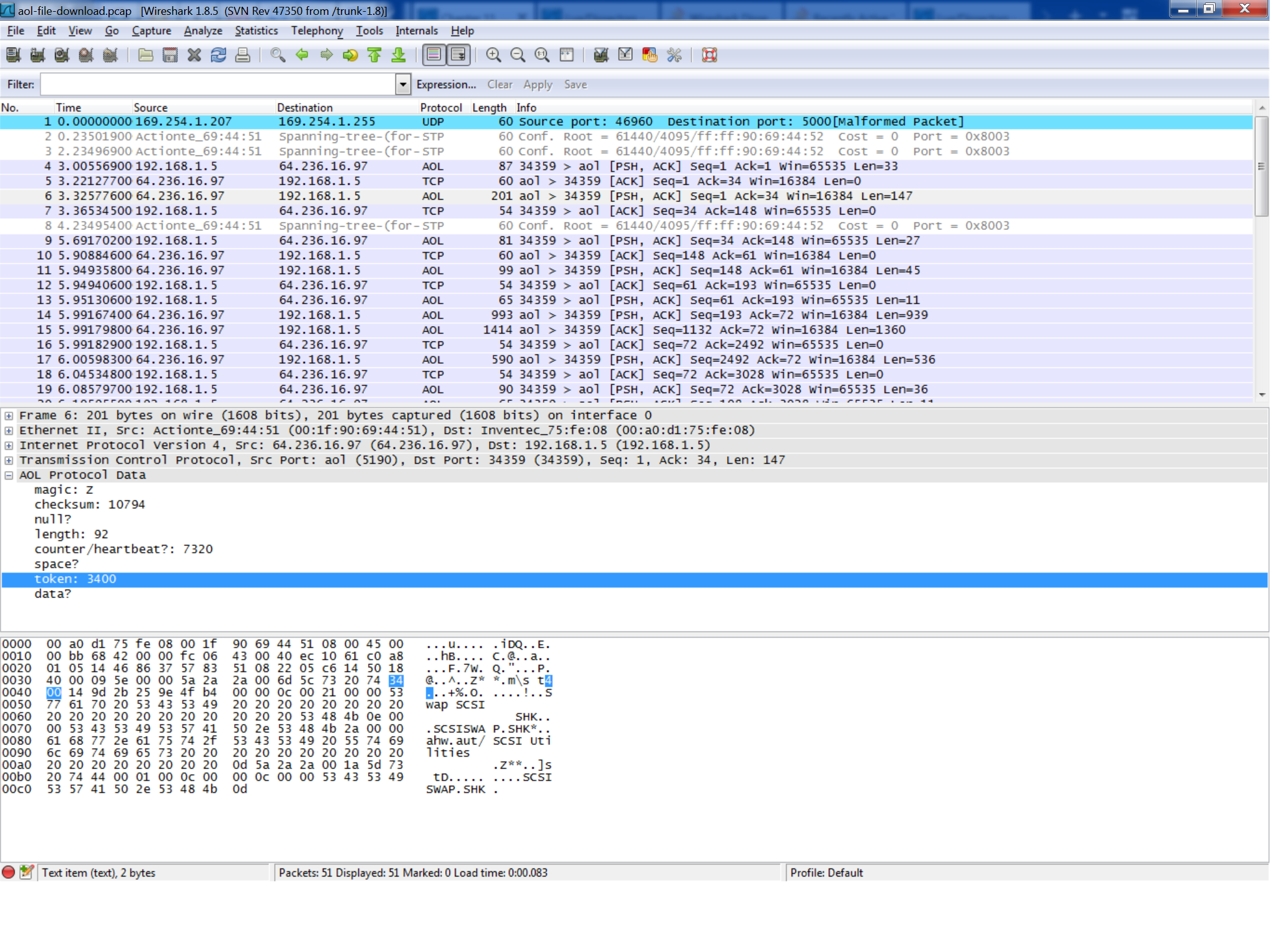Click the 'Profile: Default' status entry
The width and height of the screenshot is (1272, 952).
point(826,873)
